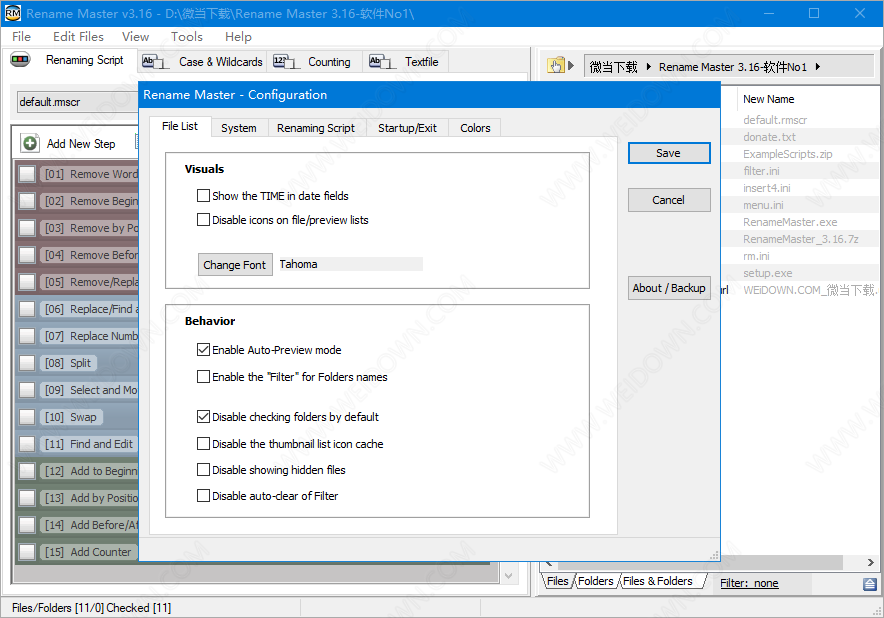Open the File menu
The image size is (884, 618).
pyautogui.click(x=21, y=37)
